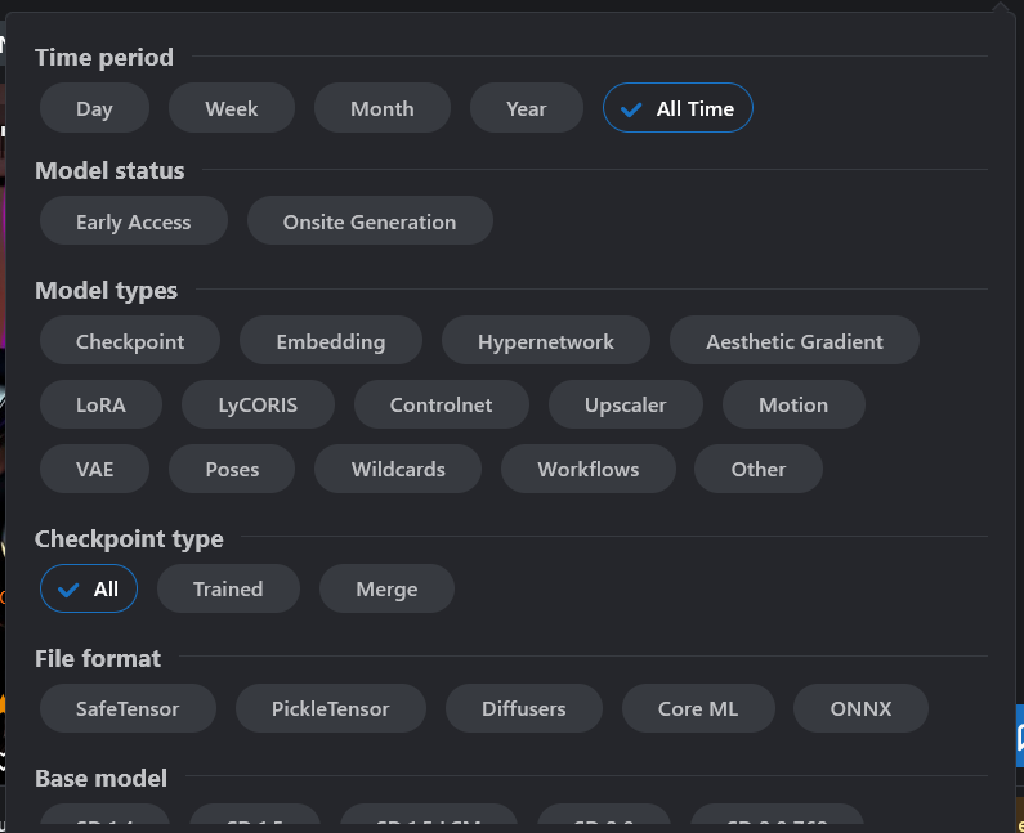The image size is (1024, 833).
Task: Select Trained under Checkpoint type
Action: tap(228, 588)
